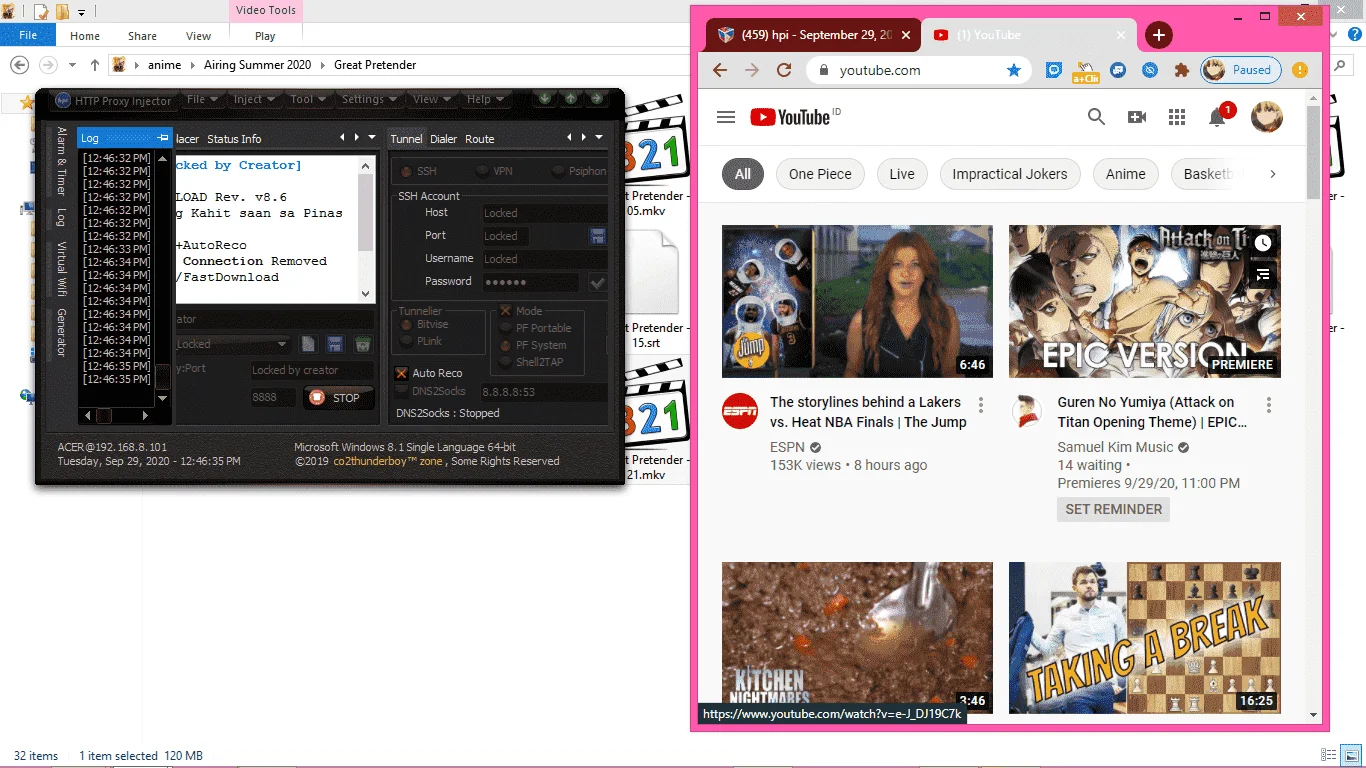Click the green right-arrow icon in HTTP Proxy Injector

pyautogui.click(x=596, y=98)
